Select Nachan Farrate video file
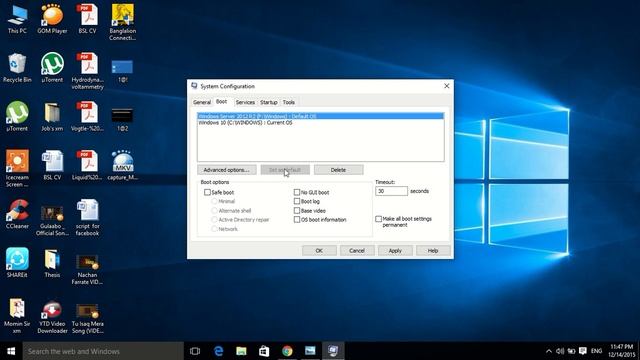The width and height of the screenshot is (640, 360). [x=87, y=269]
